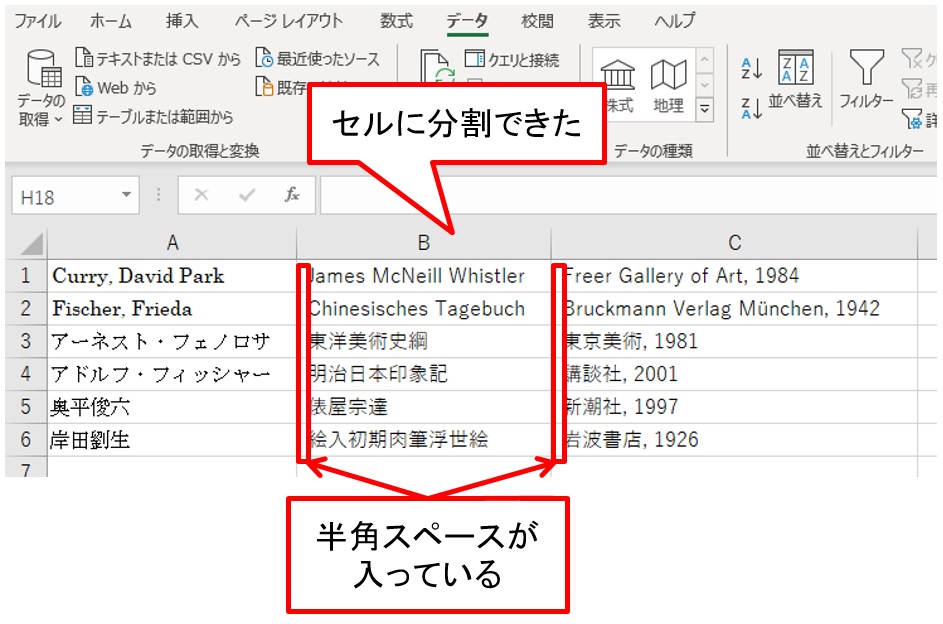The width and height of the screenshot is (943, 624).
Task: Select cell B3 containing 東洋美術史綱
Action: point(423,341)
